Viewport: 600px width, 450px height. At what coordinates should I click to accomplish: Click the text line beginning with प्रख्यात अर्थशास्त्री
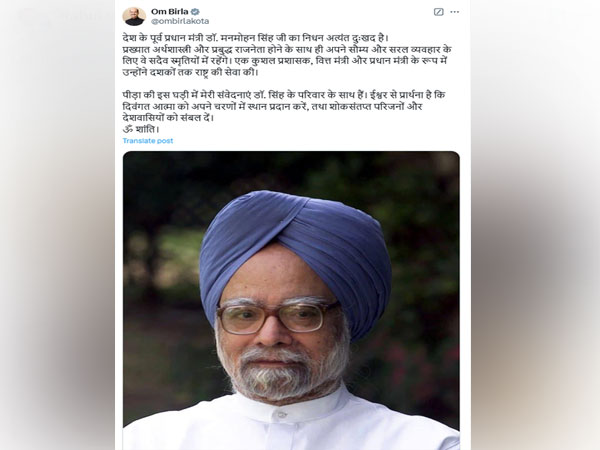[x=287, y=50]
